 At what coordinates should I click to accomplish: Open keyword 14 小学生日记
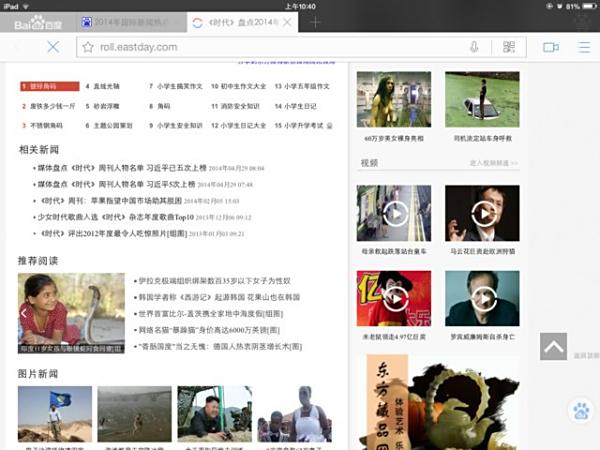point(295,106)
